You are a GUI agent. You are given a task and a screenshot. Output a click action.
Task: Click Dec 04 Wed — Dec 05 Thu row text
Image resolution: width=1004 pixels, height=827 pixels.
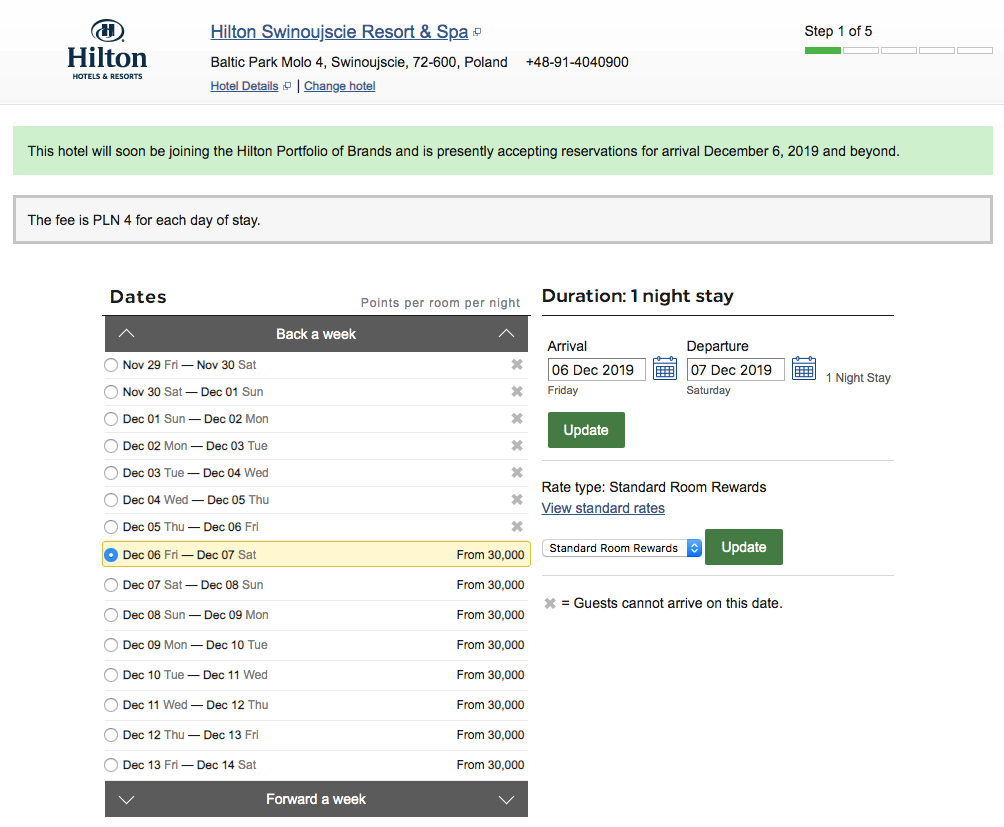pos(196,500)
